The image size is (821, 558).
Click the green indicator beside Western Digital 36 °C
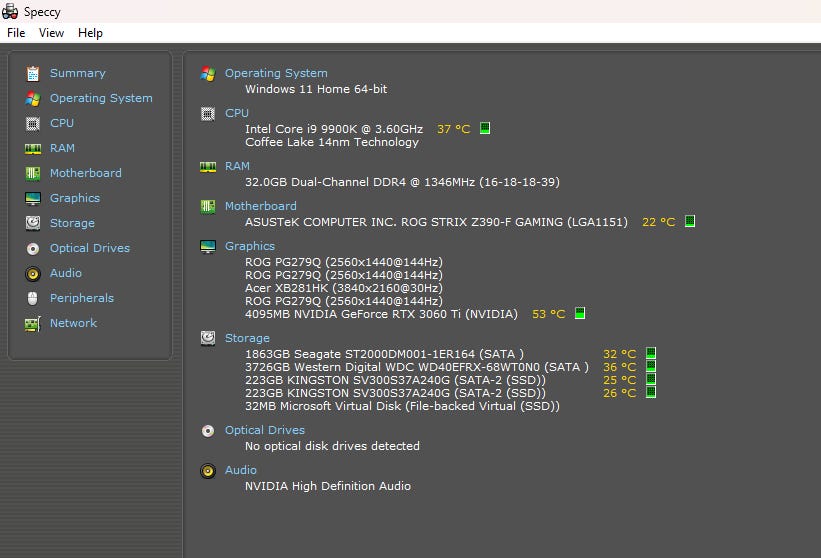coord(651,366)
